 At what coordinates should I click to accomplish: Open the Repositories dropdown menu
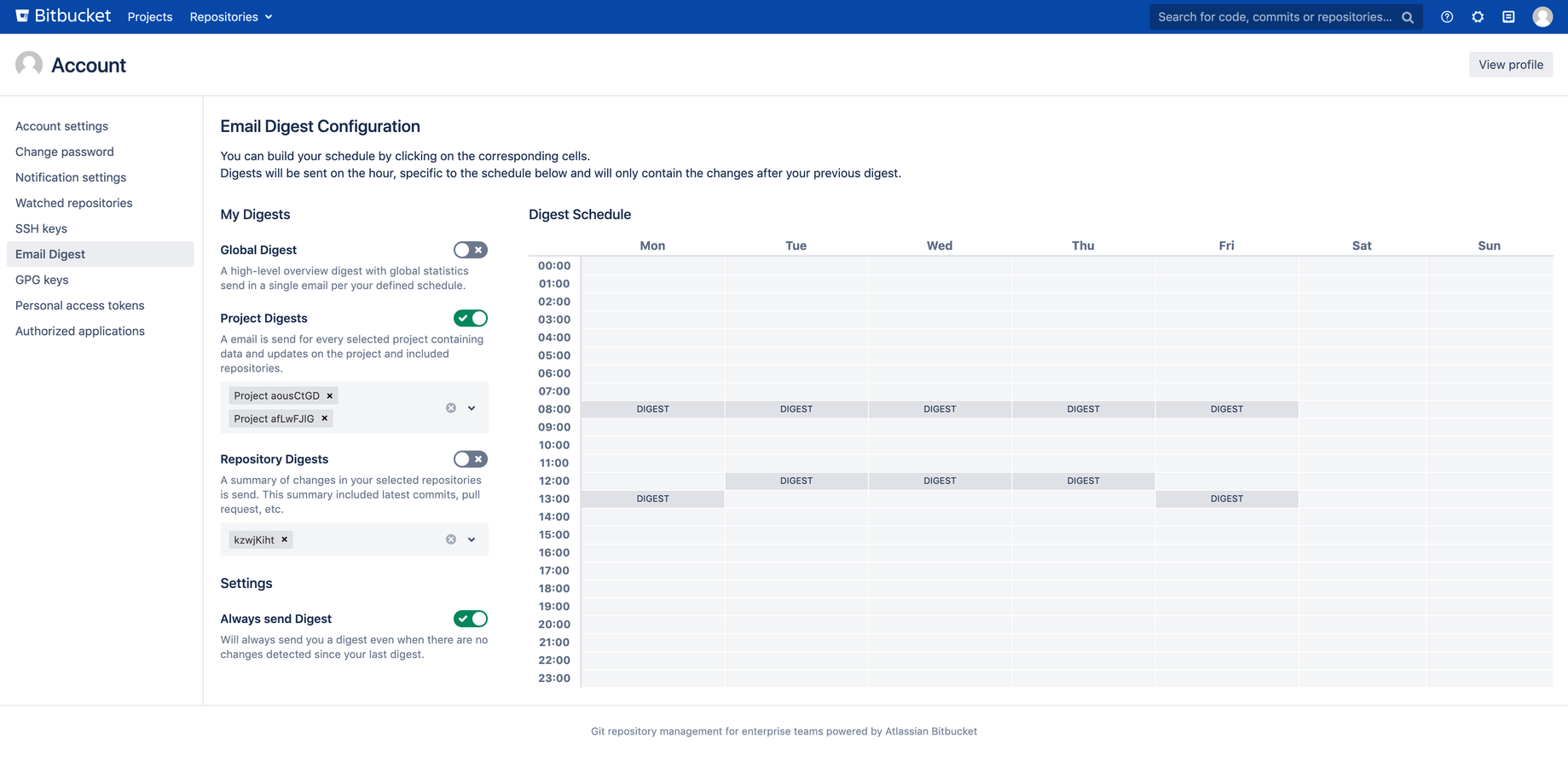pyautogui.click(x=231, y=17)
